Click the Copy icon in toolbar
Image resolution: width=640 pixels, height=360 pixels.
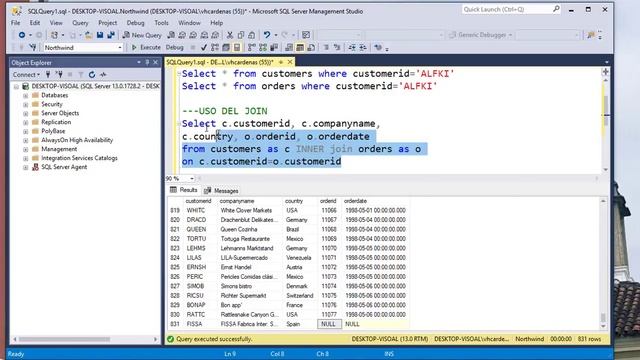[x=241, y=35]
